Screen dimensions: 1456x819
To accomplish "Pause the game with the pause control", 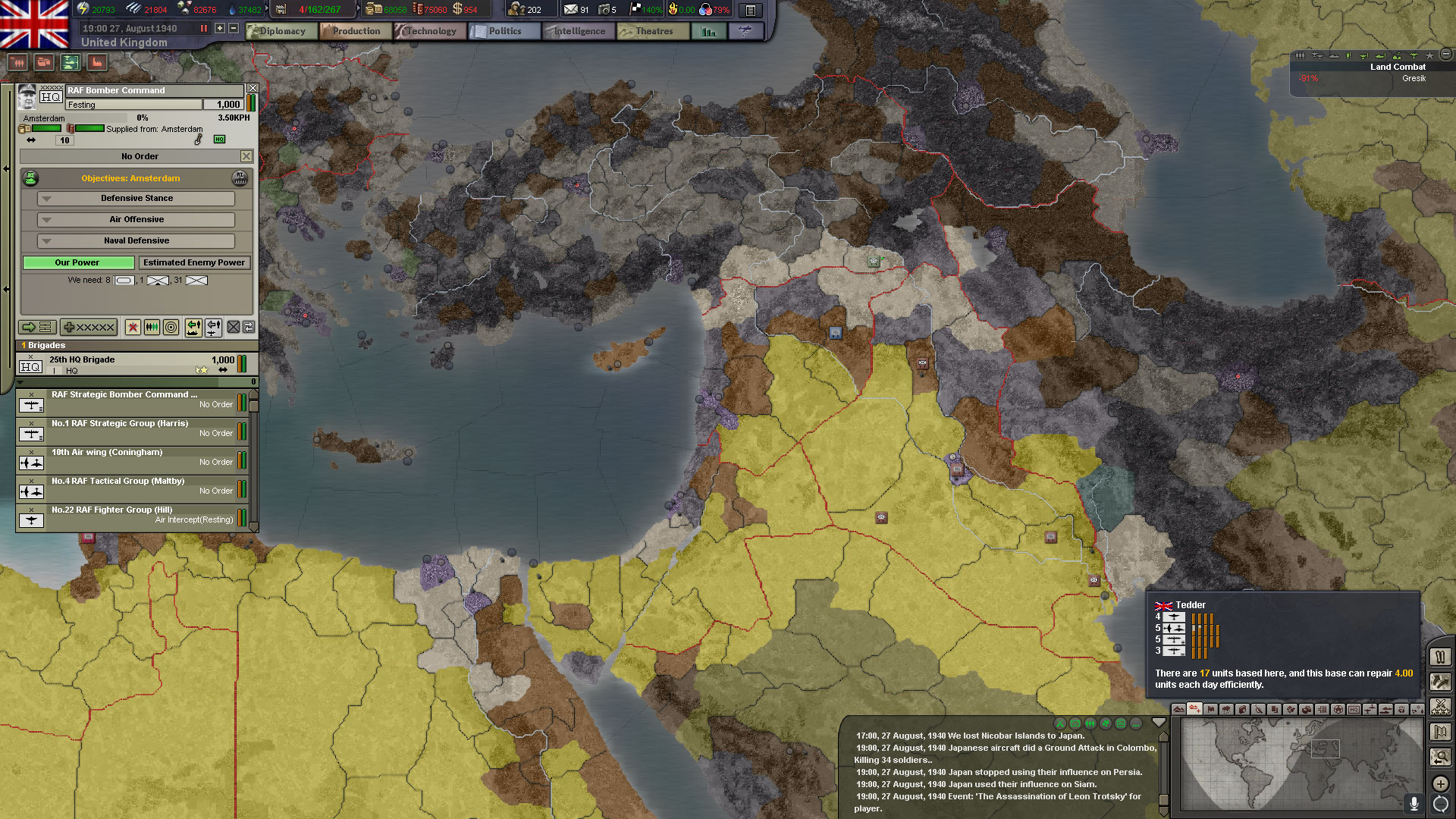I will tap(202, 27).
